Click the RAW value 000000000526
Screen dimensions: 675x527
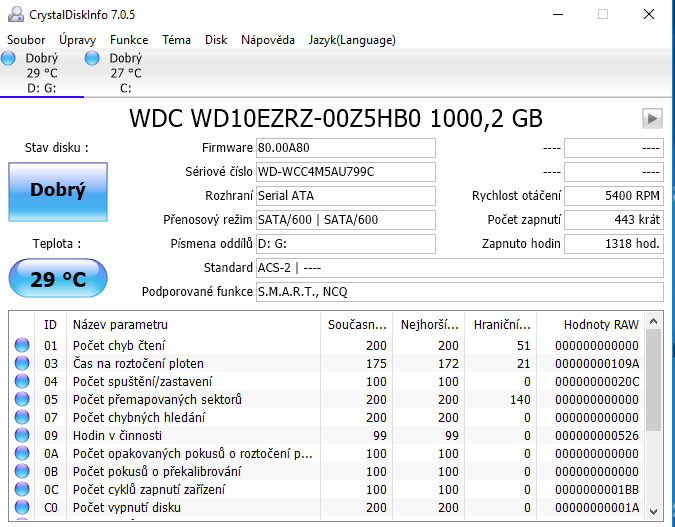pyautogui.click(x=597, y=436)
